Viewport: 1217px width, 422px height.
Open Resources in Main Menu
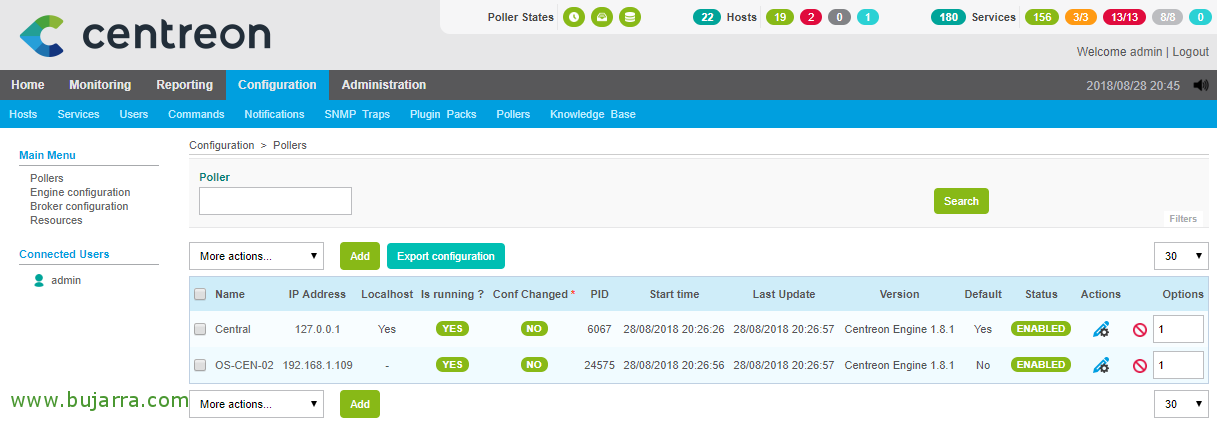[x=56, y=220]
